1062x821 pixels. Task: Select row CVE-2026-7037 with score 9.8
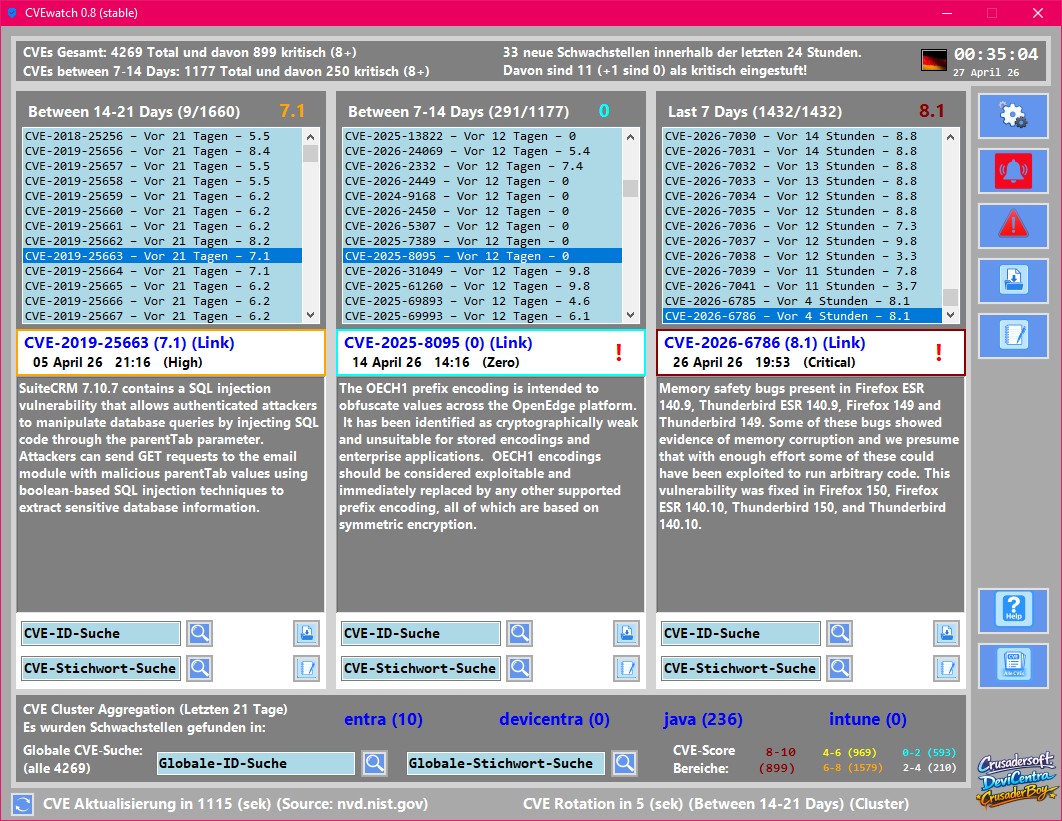tap(802, 241)
